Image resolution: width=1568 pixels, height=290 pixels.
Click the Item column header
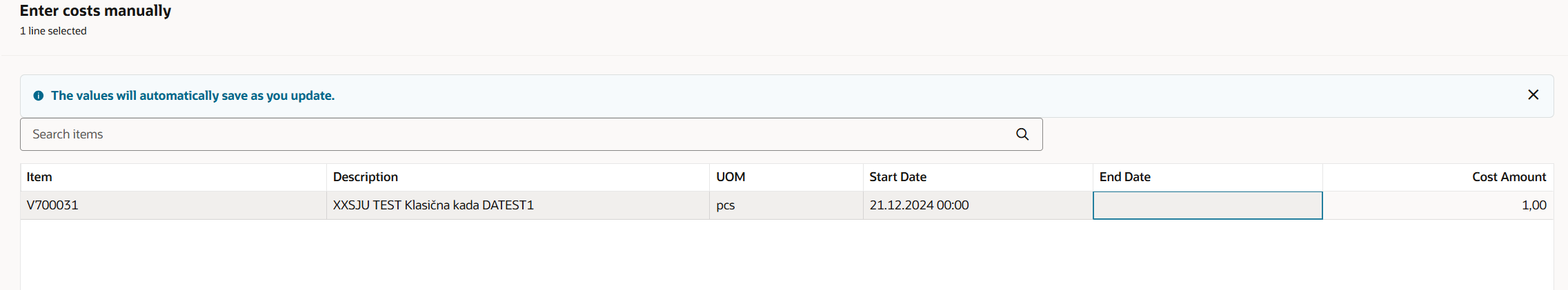click(x=39, y=177)
